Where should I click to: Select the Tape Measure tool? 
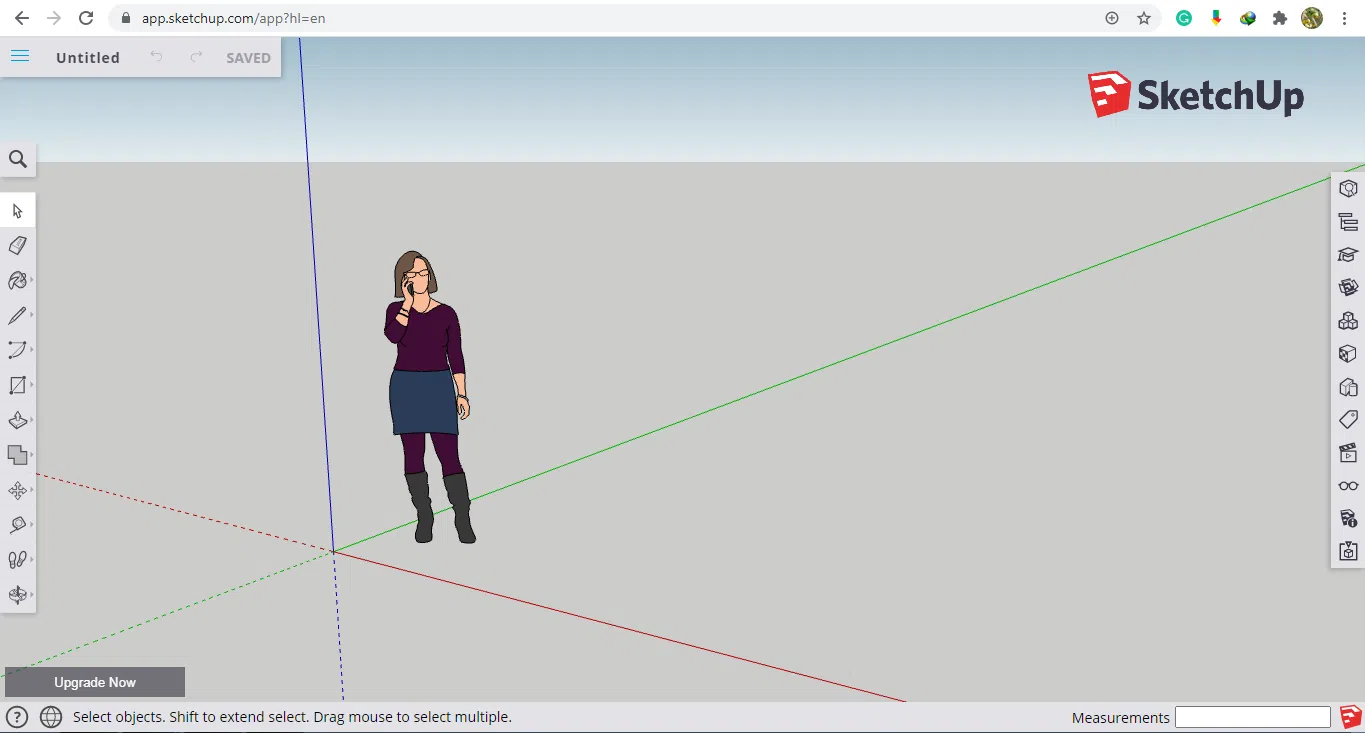pos(18,524)
